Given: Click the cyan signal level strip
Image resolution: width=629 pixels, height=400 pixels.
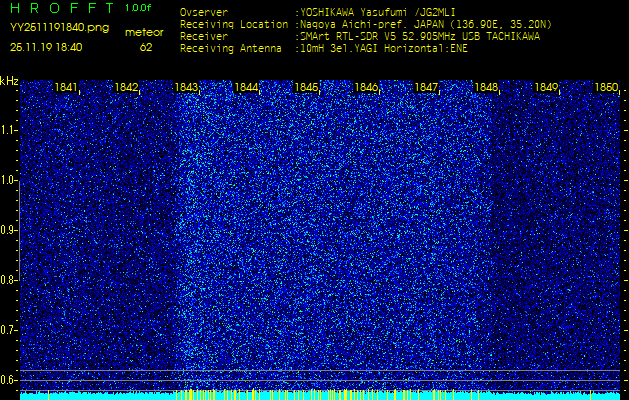Looking at the screenshot, I should click(320, 395).
